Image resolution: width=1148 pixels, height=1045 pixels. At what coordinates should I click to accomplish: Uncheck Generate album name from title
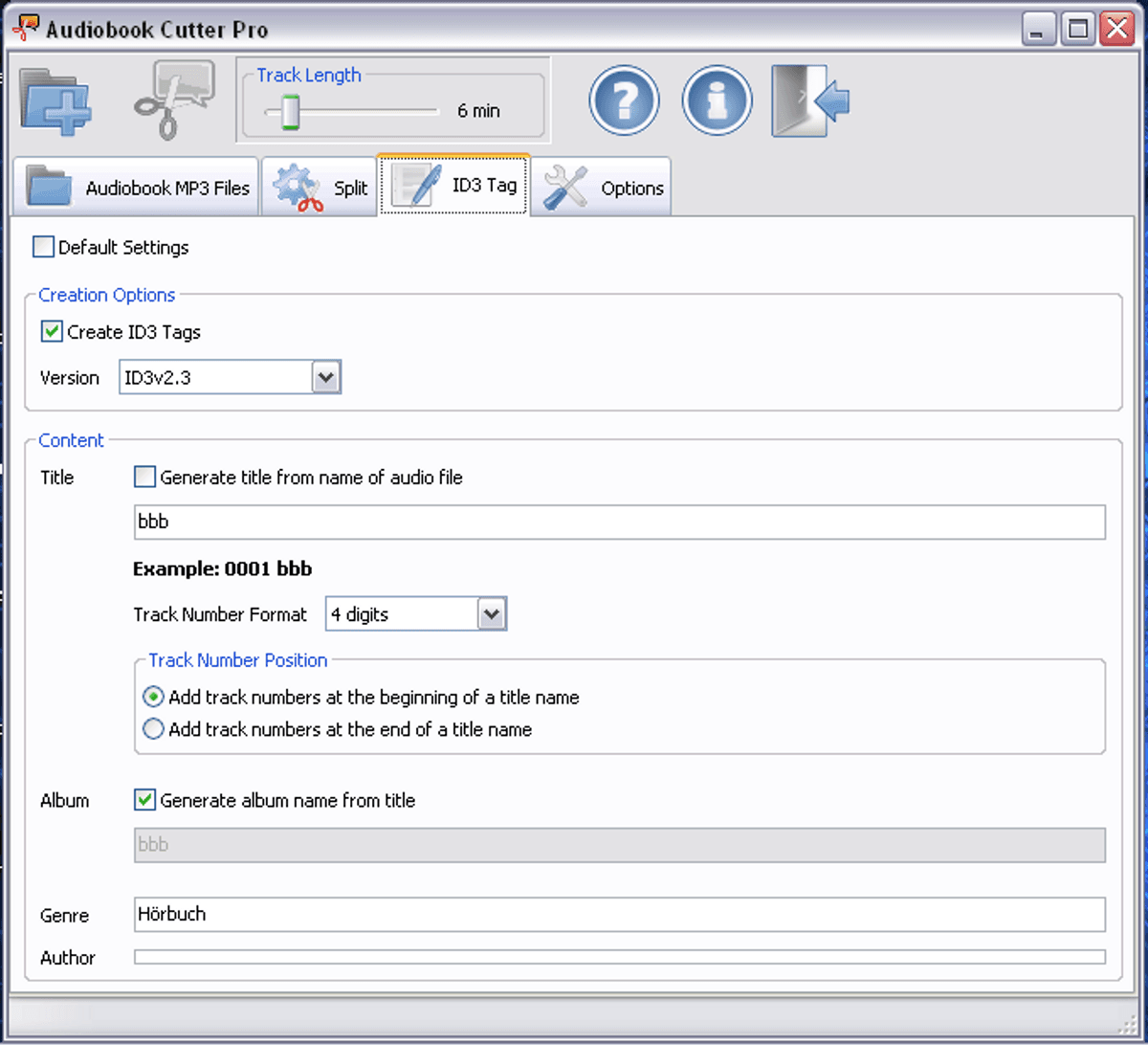coord(144,800)
